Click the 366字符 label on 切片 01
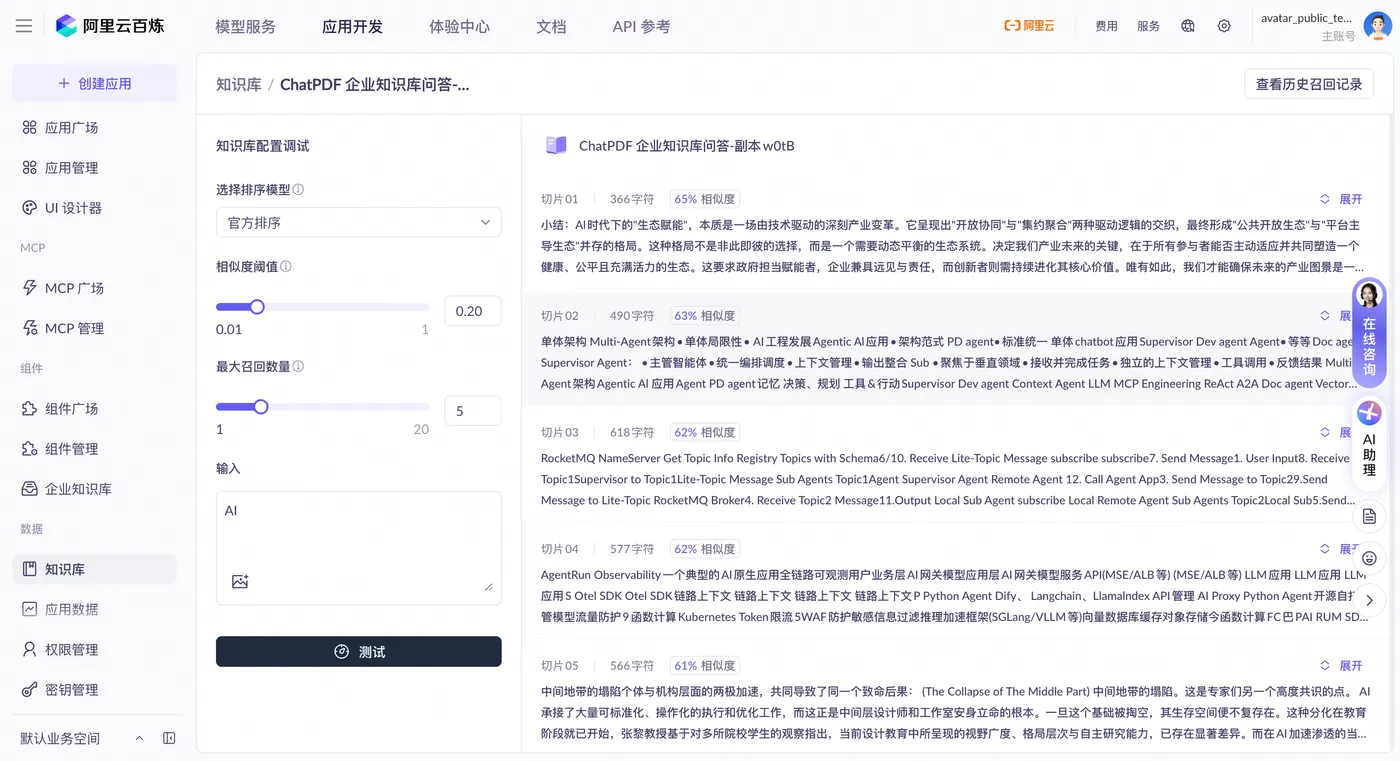 632,199
